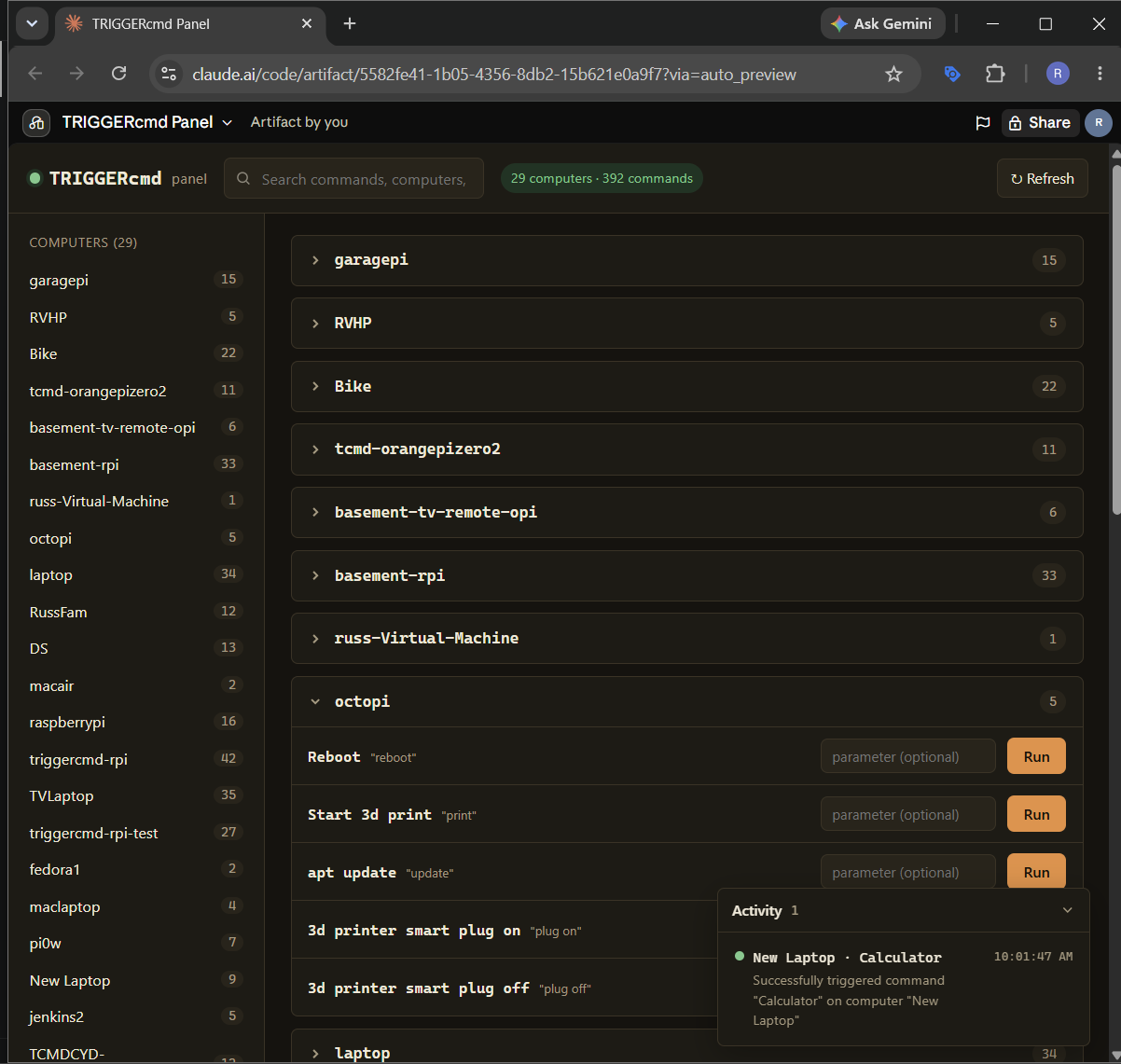Select TVLaptop in the sidebar
Screen dimensions: 1121x1064
[136, 795]
